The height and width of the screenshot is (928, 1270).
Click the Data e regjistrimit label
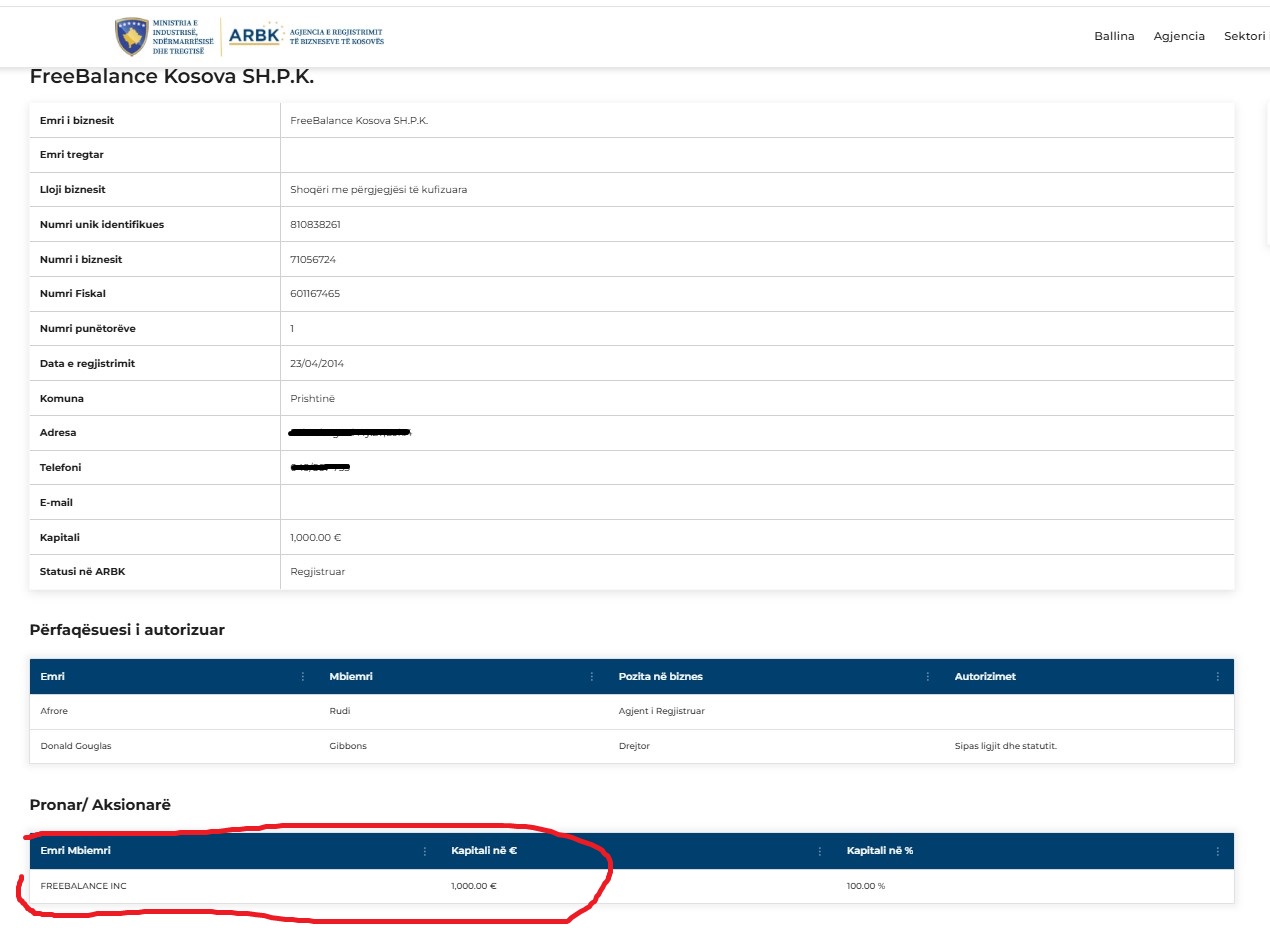tap(88, 364)
